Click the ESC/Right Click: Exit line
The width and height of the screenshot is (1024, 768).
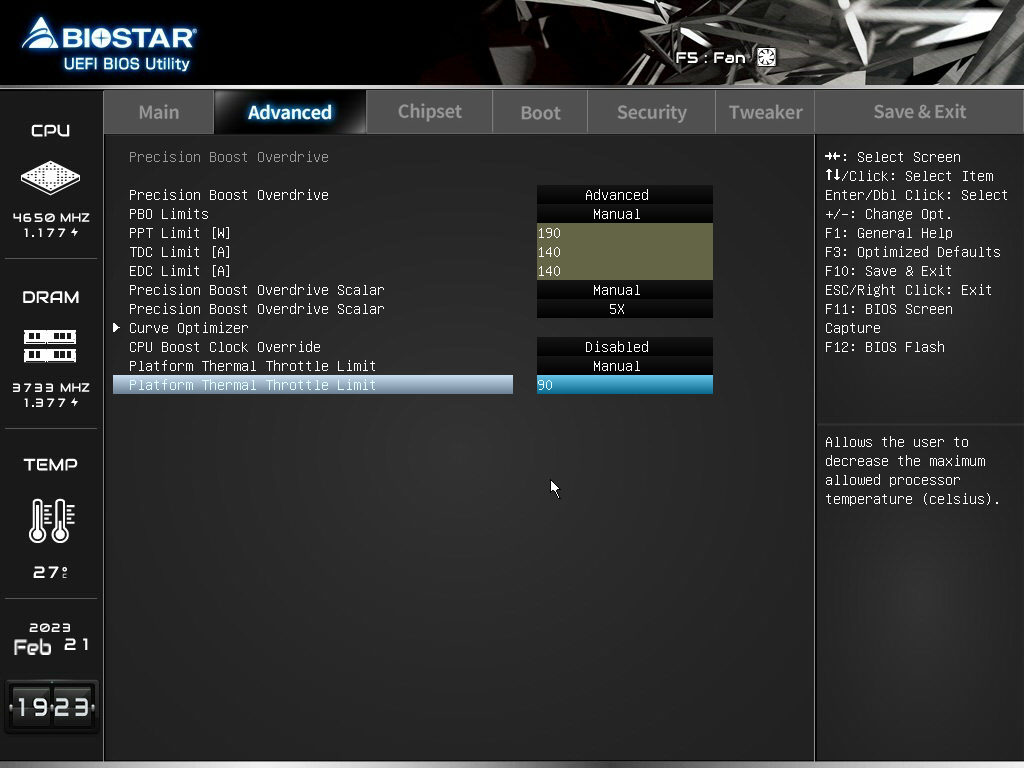point(908,290)
